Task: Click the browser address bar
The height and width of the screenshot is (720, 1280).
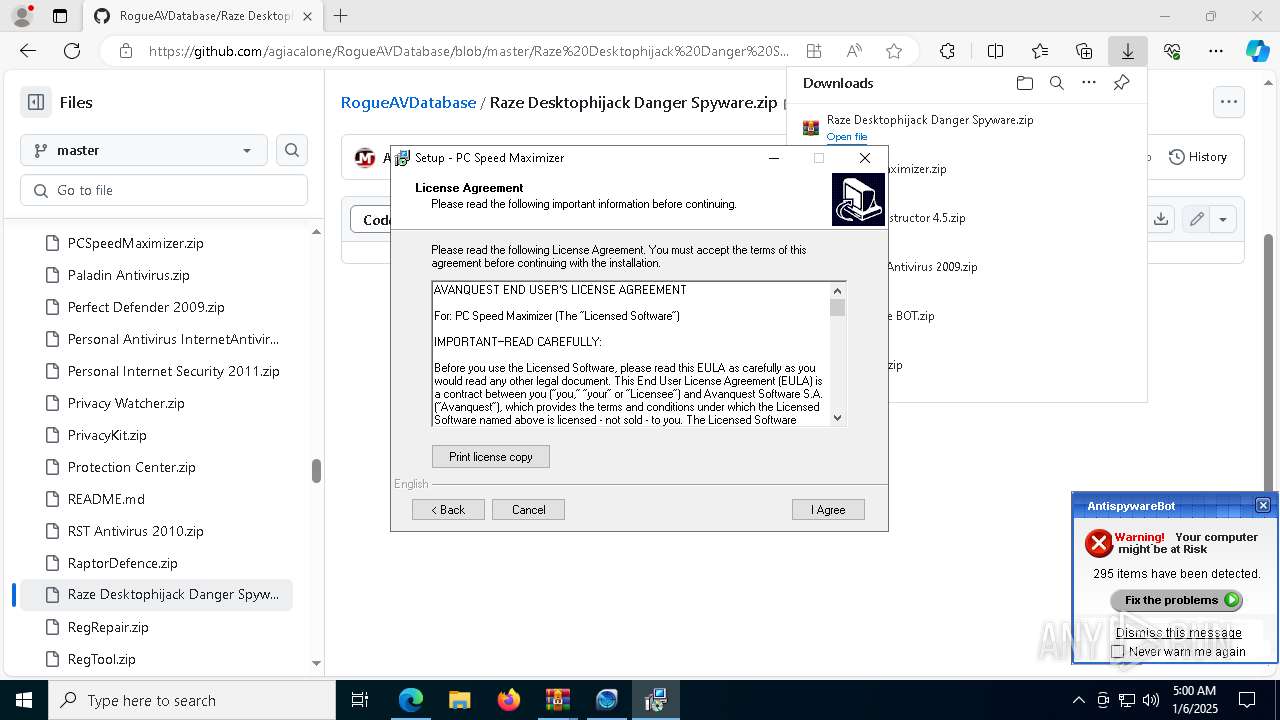Action: click(x=468, y=51)
